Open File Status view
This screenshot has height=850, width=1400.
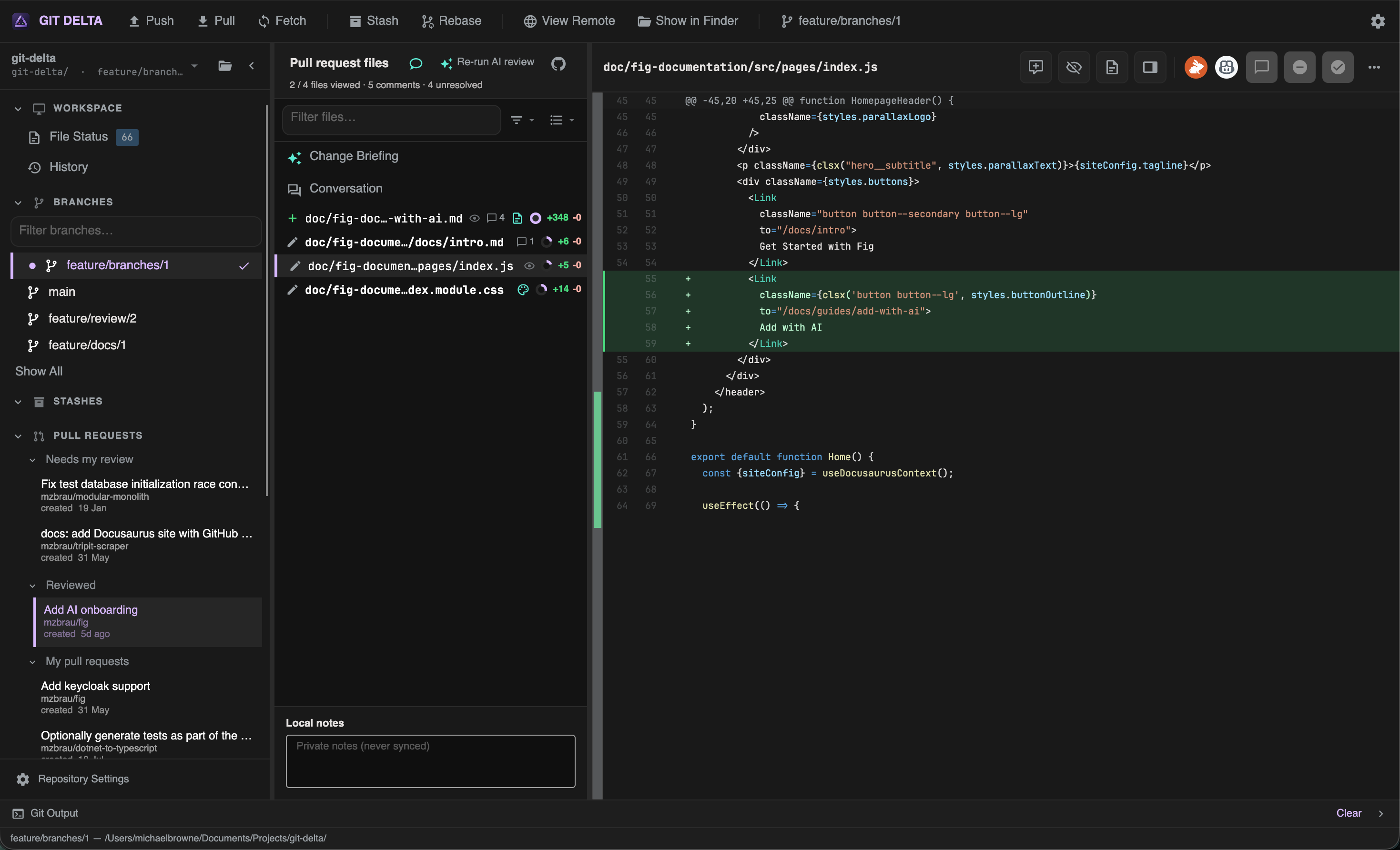point(83,136)
